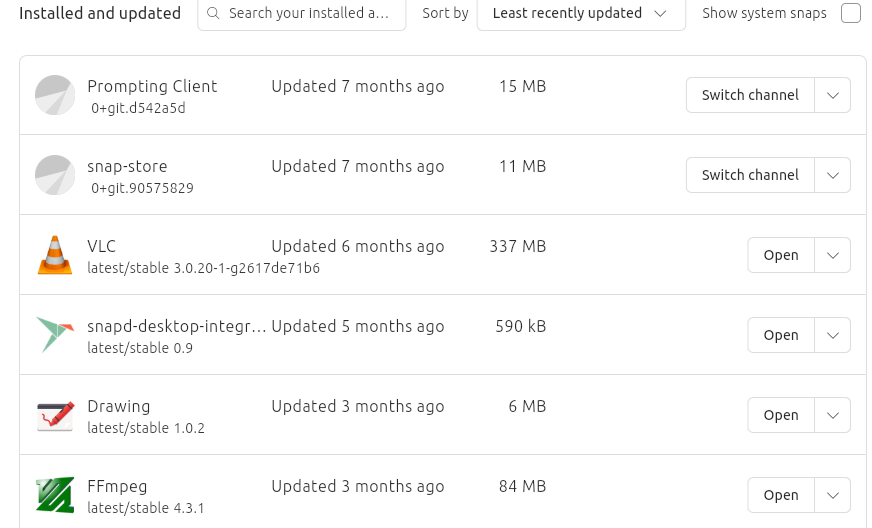Click the Drawing app icon
Viewport: 872px width, 528px height.
pos(55,415)
